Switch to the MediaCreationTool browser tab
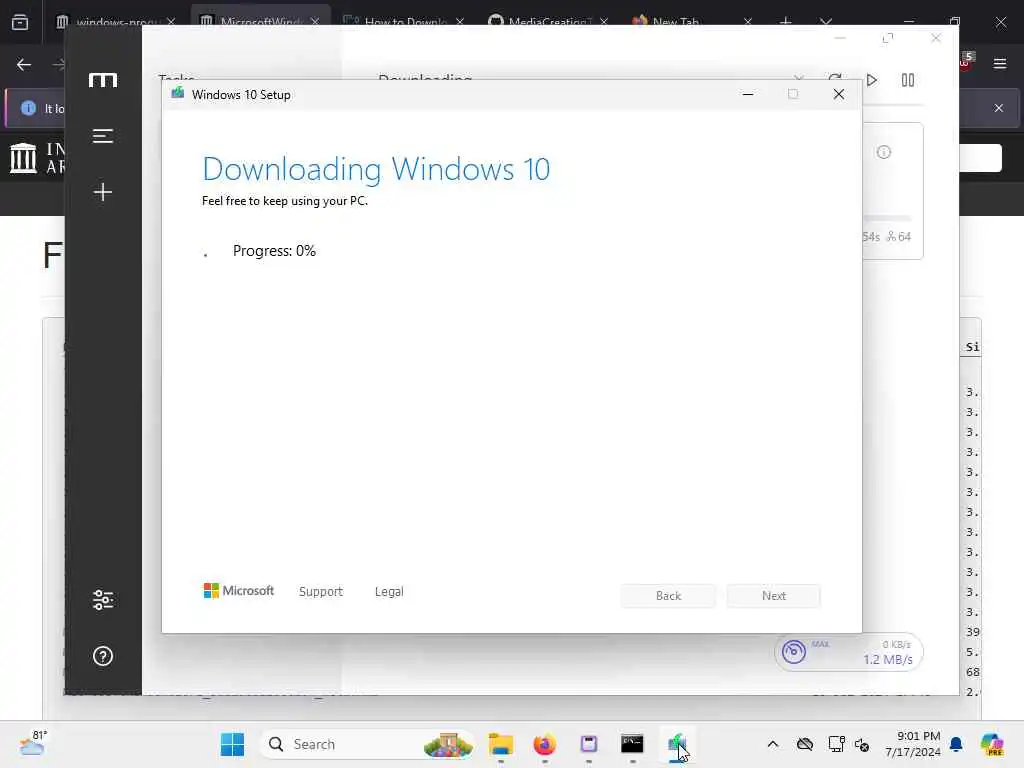1024x768 pixels. [547, 22]
